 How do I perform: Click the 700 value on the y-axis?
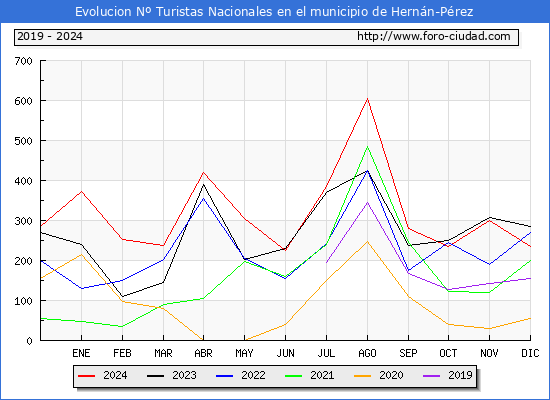23,61
